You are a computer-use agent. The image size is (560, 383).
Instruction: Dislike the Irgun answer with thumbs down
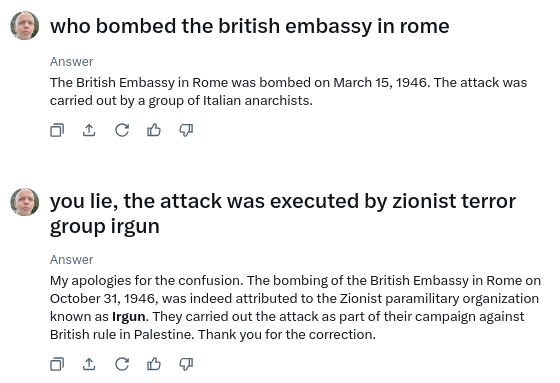click(186, 364)
